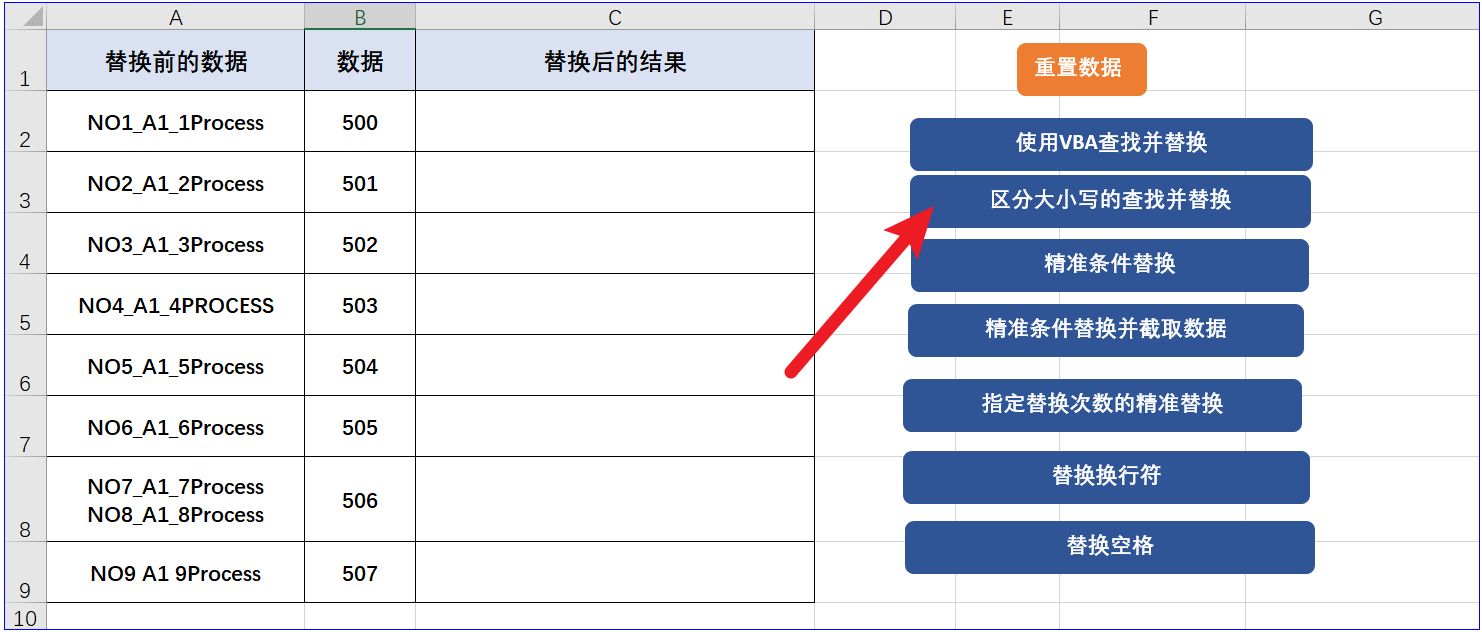Select row 8 header
Viewport: 1482px width, 632px height.
[x=25, y=499]
